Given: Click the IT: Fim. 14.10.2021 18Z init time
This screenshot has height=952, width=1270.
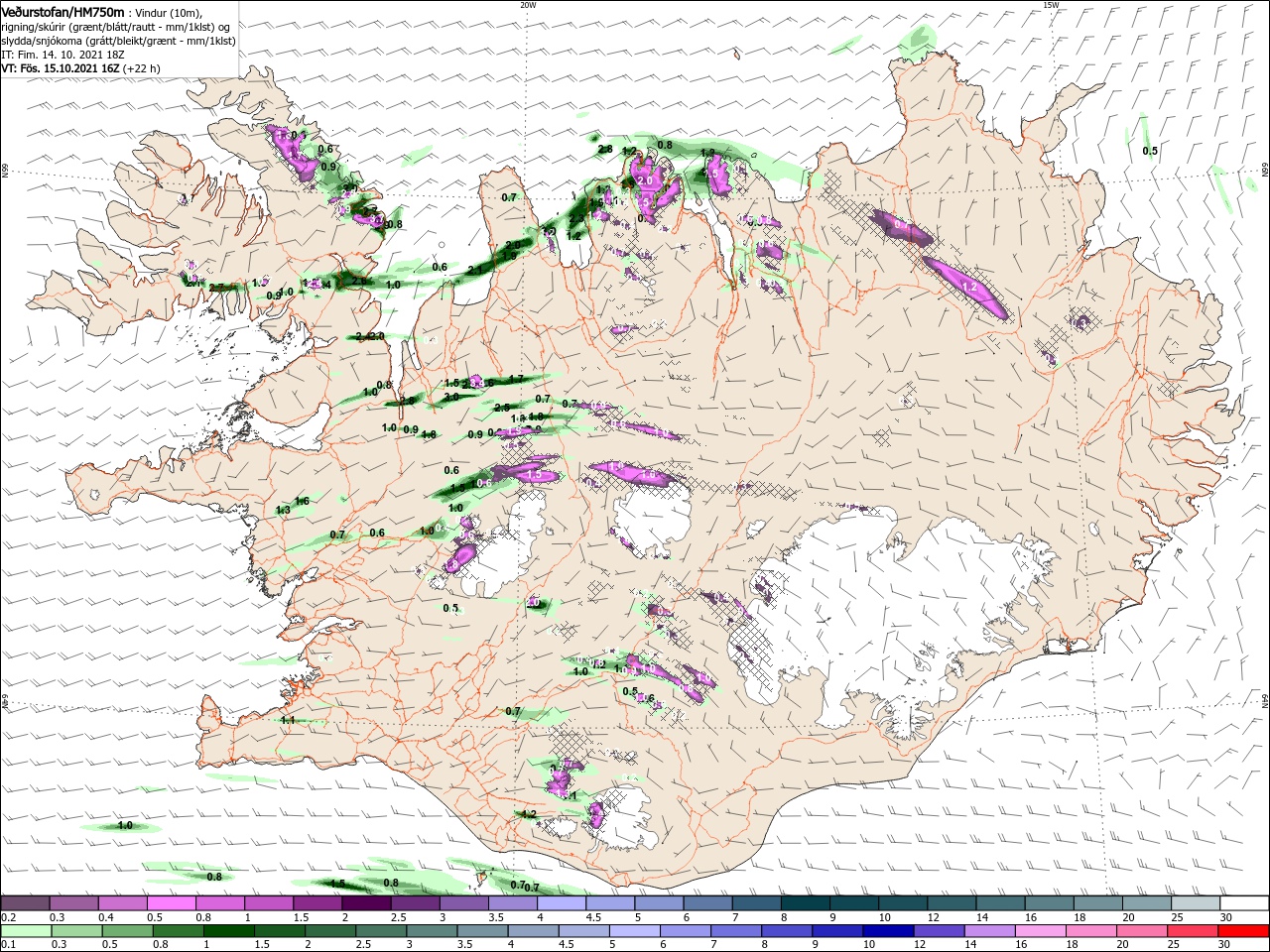Looking at the screenshot, I should tap(63, 55).
